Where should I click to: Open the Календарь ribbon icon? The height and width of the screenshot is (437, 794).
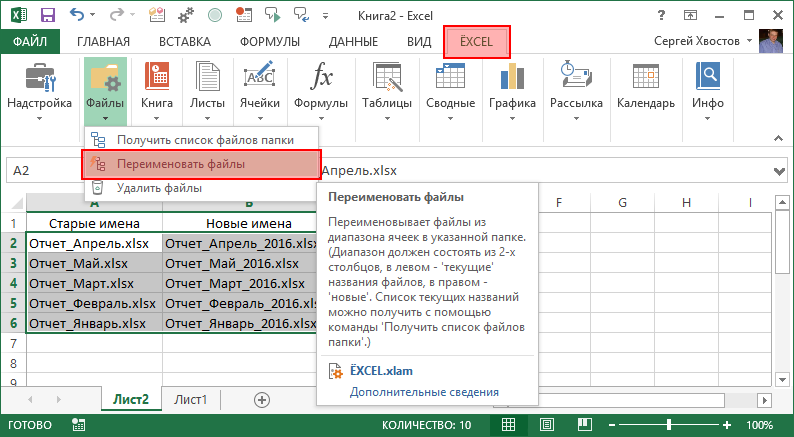coord(646,77)
